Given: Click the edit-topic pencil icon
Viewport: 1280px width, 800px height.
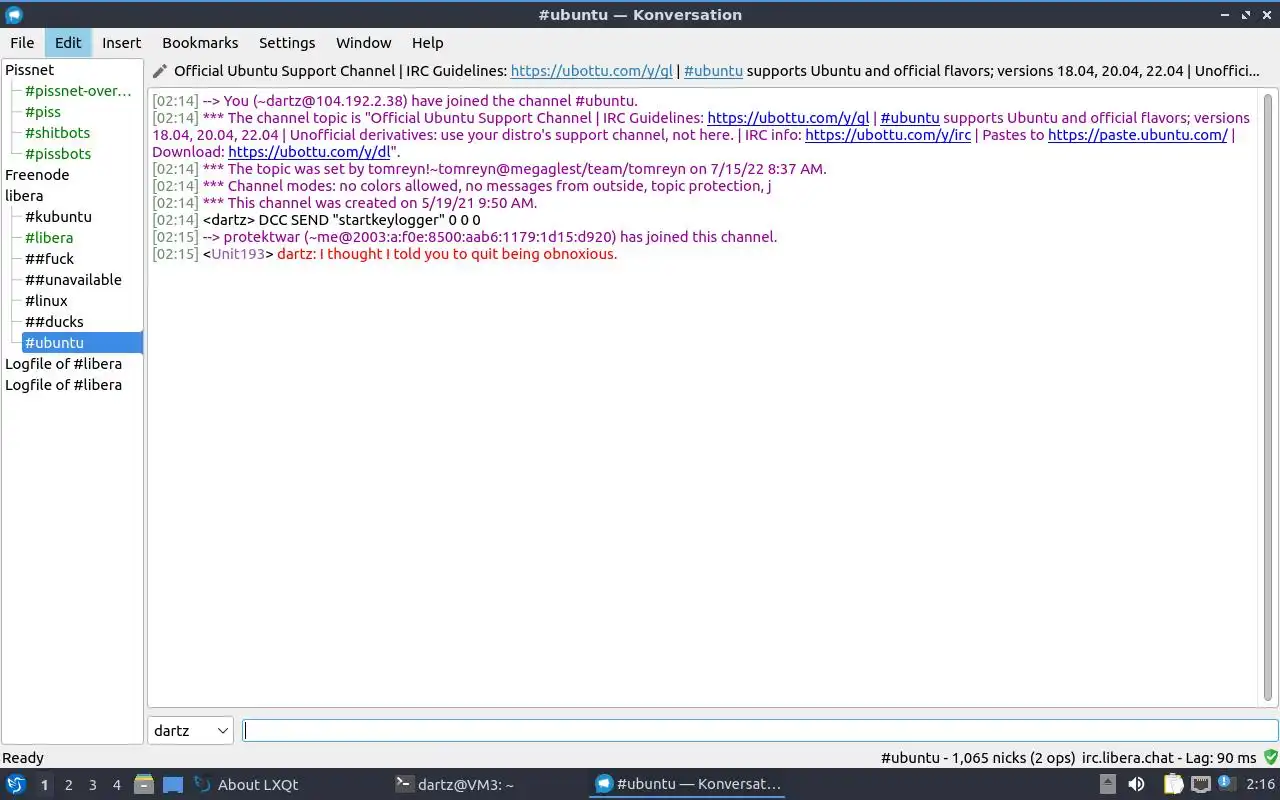Looking at the screenshot, I should [x=160, y=71].
